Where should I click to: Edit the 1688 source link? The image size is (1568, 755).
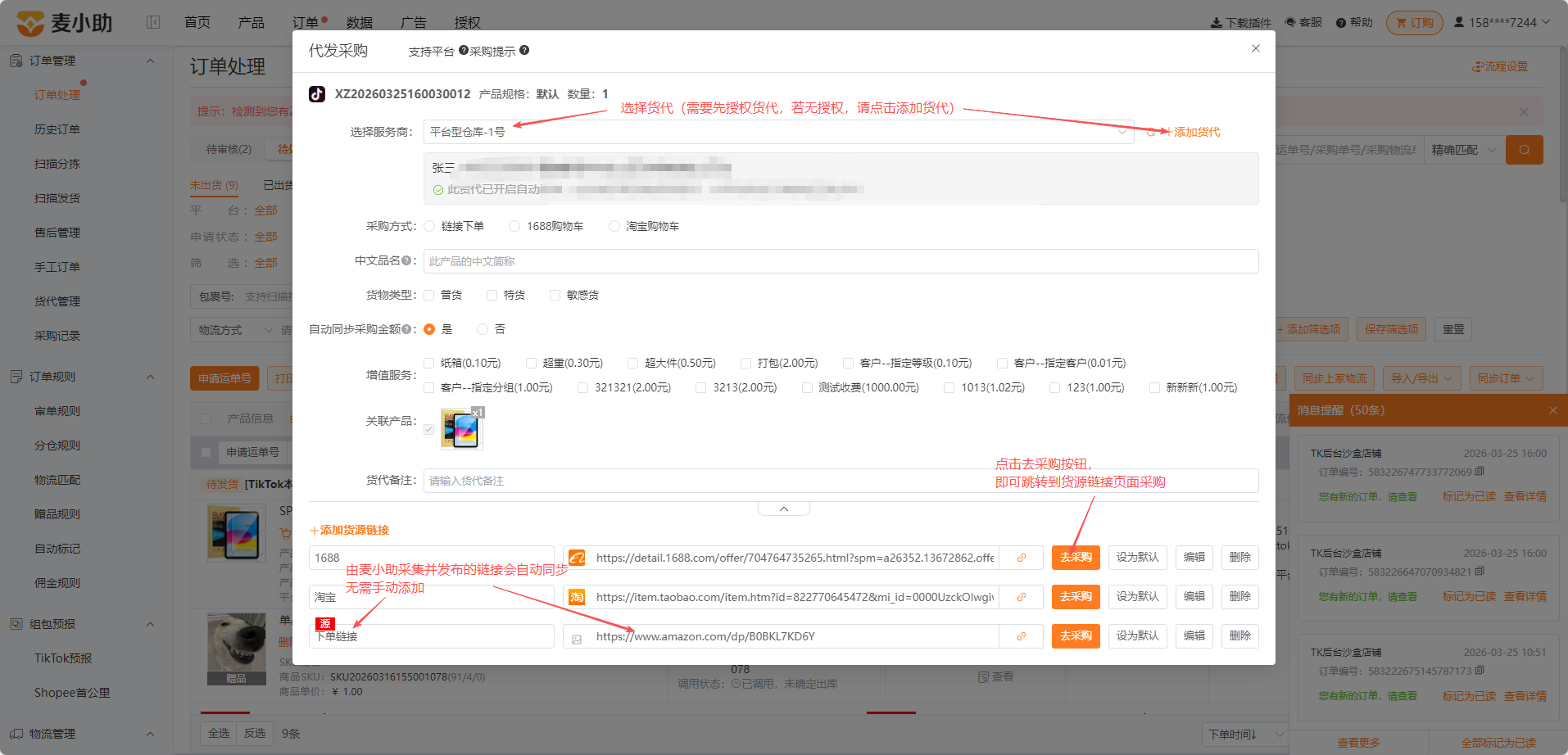[1194, 558]
